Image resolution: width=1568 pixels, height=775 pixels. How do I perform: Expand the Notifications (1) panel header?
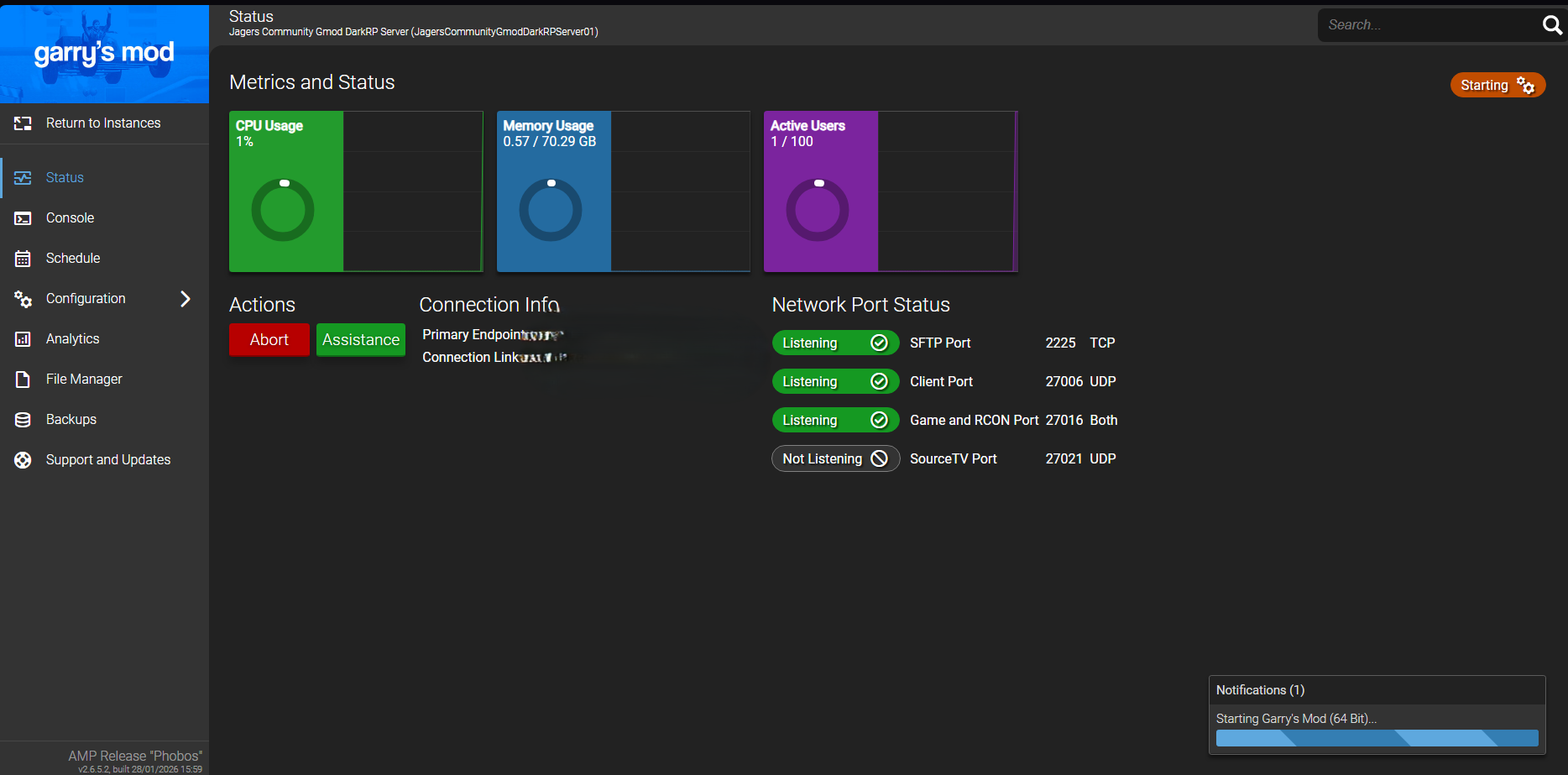point(1376,690)
